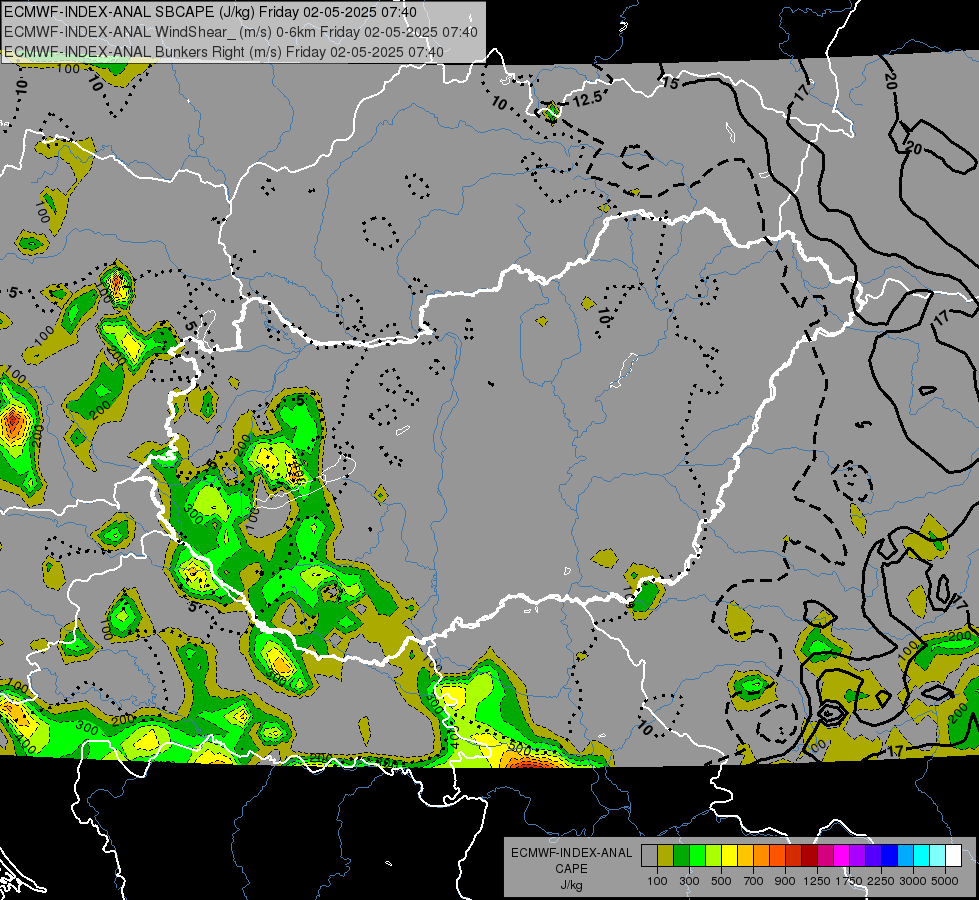Select the dark green legend swatch

click(x=681, y=855)
